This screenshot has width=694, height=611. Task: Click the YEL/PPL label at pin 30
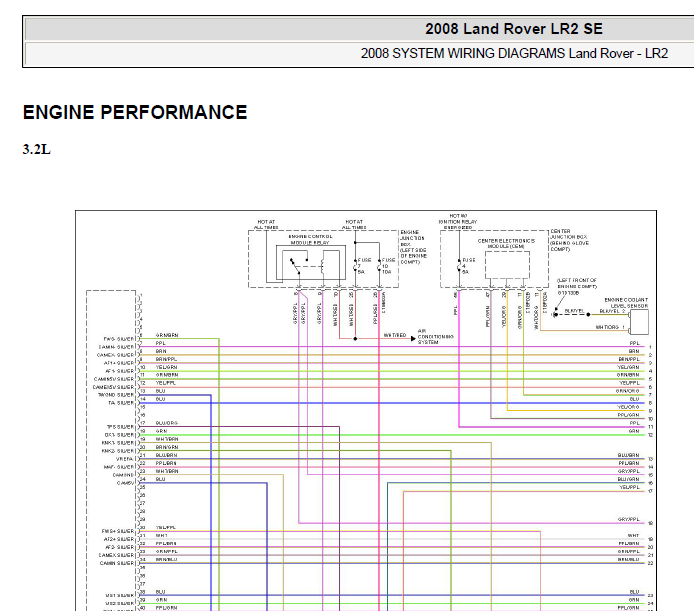[x=166, y=527]
